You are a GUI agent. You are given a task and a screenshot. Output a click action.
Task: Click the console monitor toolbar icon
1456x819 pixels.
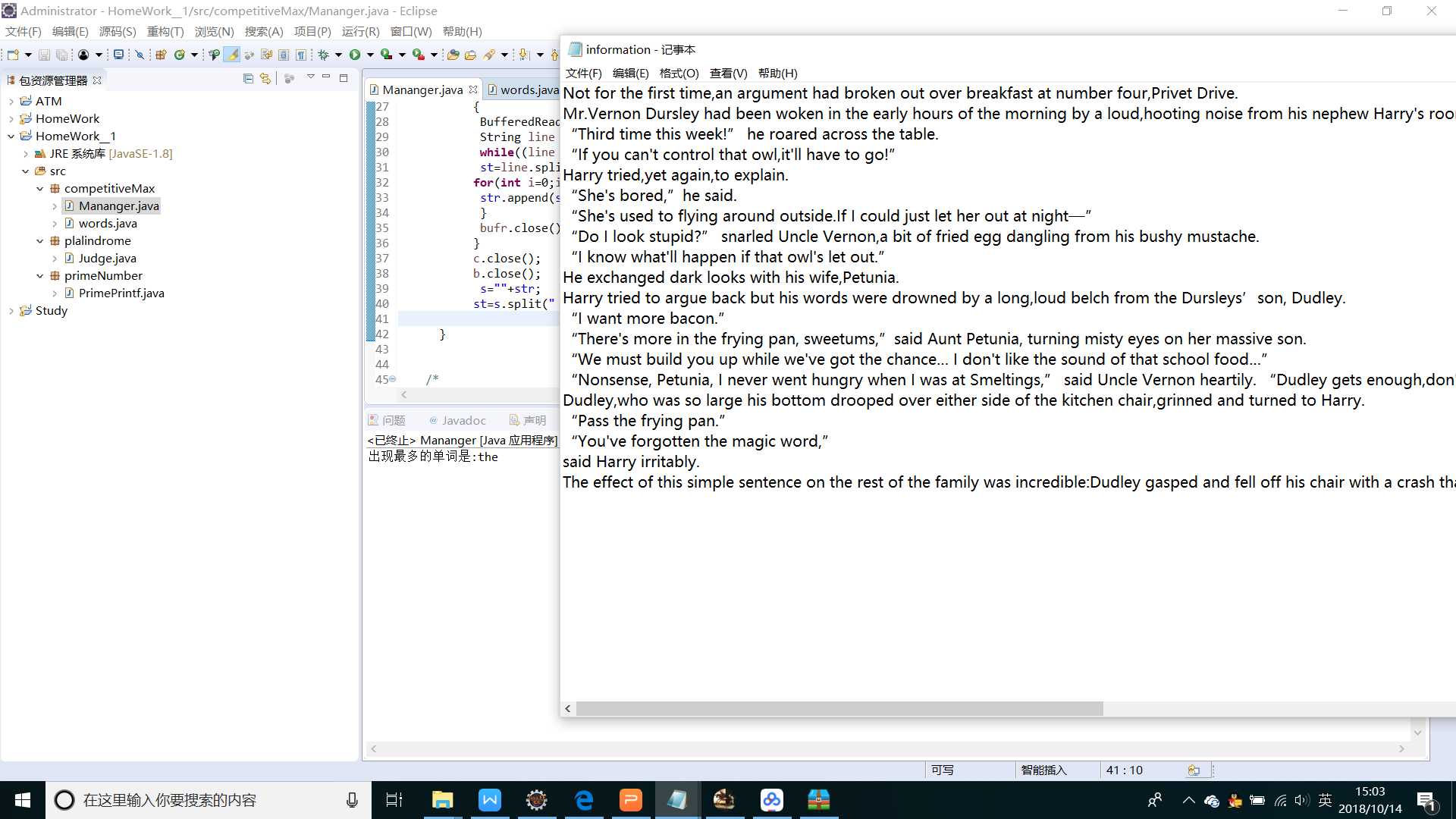point(118,55)
